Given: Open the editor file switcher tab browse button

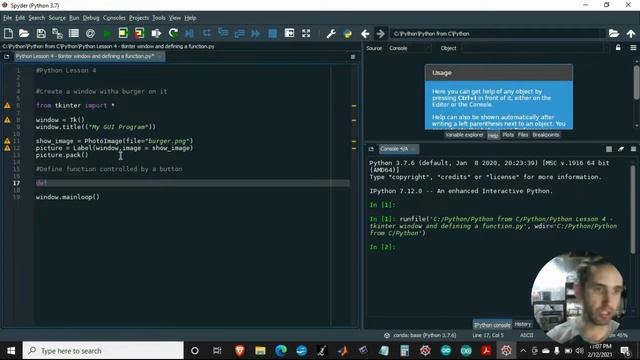Looking at the screenshot, I should point(7,57).
